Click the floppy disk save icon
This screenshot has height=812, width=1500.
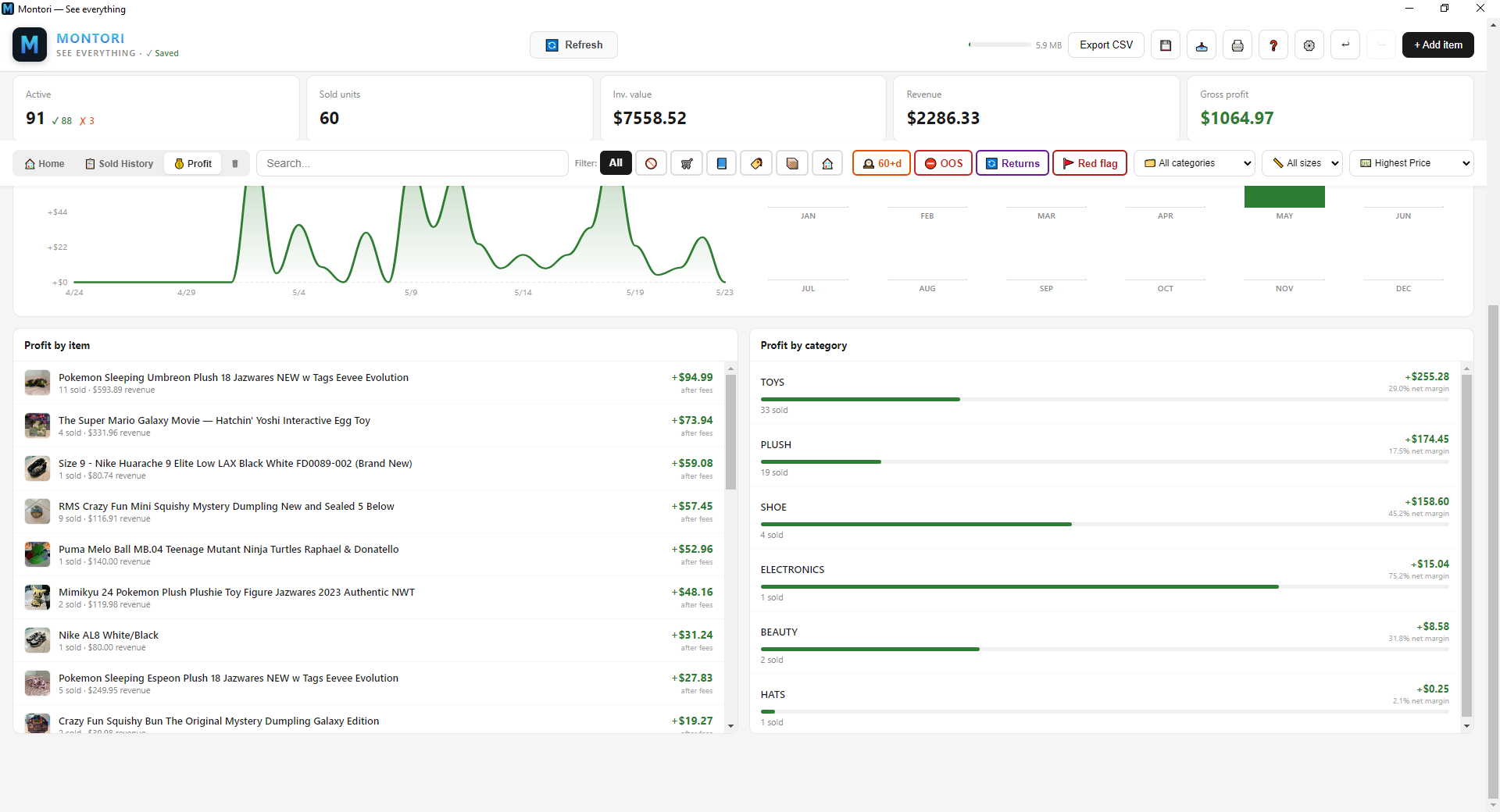[1166, 45]
